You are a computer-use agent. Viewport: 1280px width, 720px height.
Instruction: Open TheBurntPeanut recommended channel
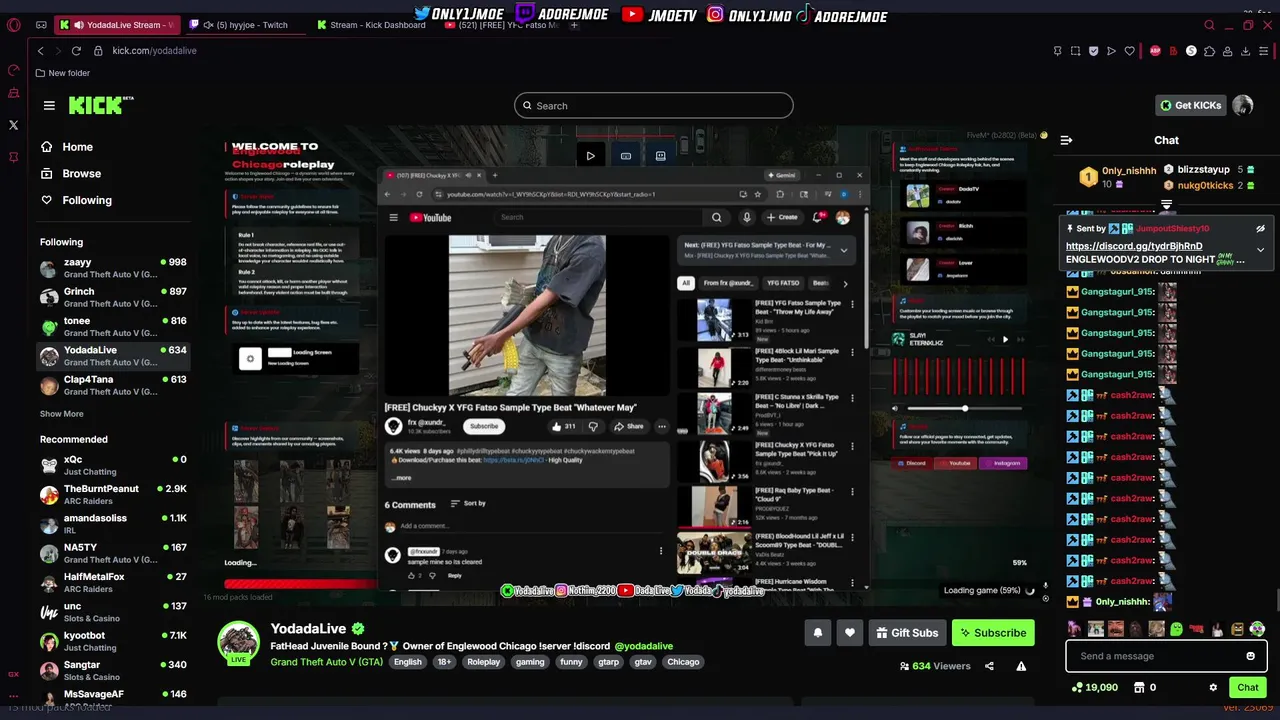tap(113, 494)
